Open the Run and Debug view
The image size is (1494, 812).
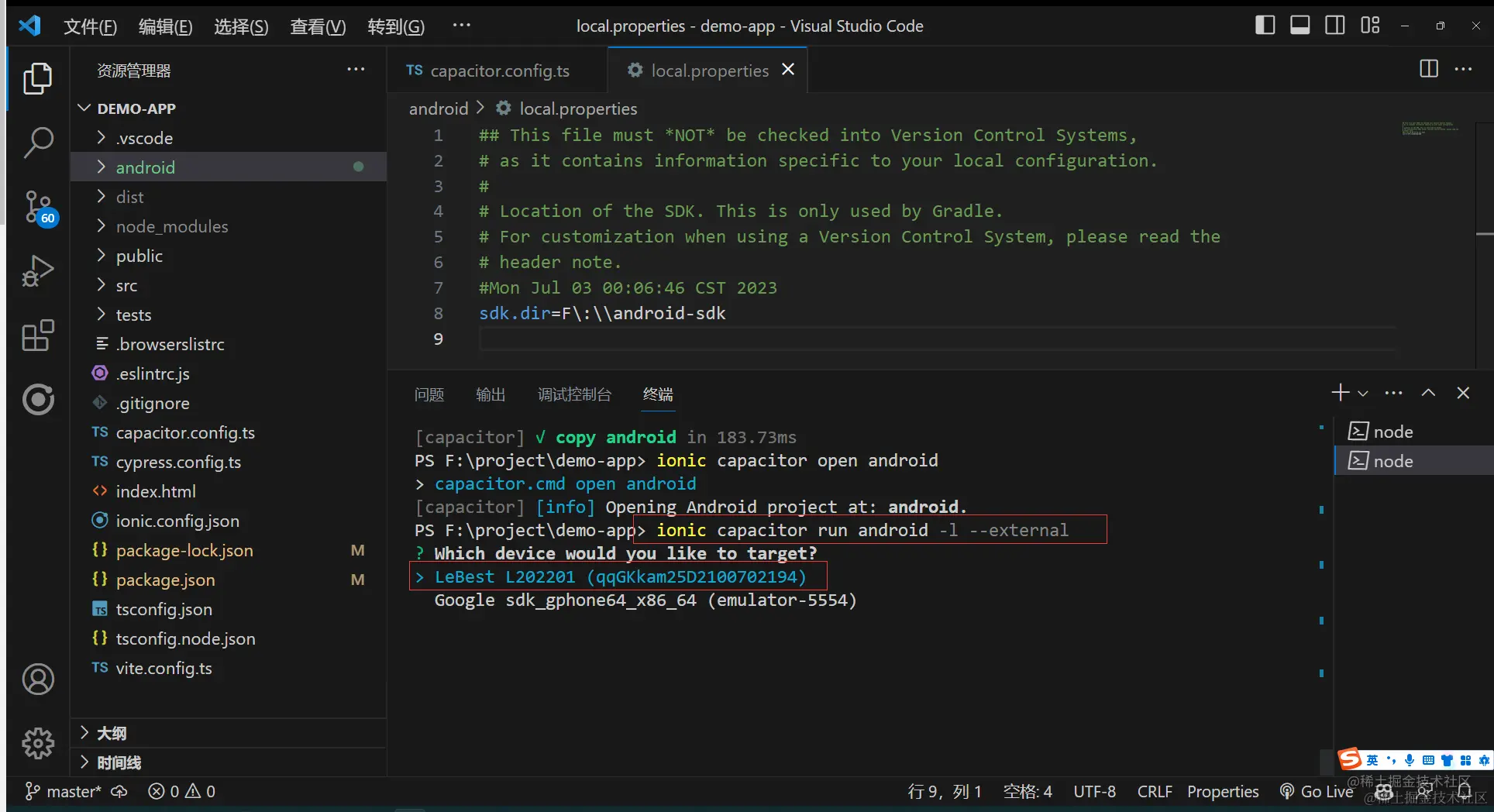click(x=38, y=271)
